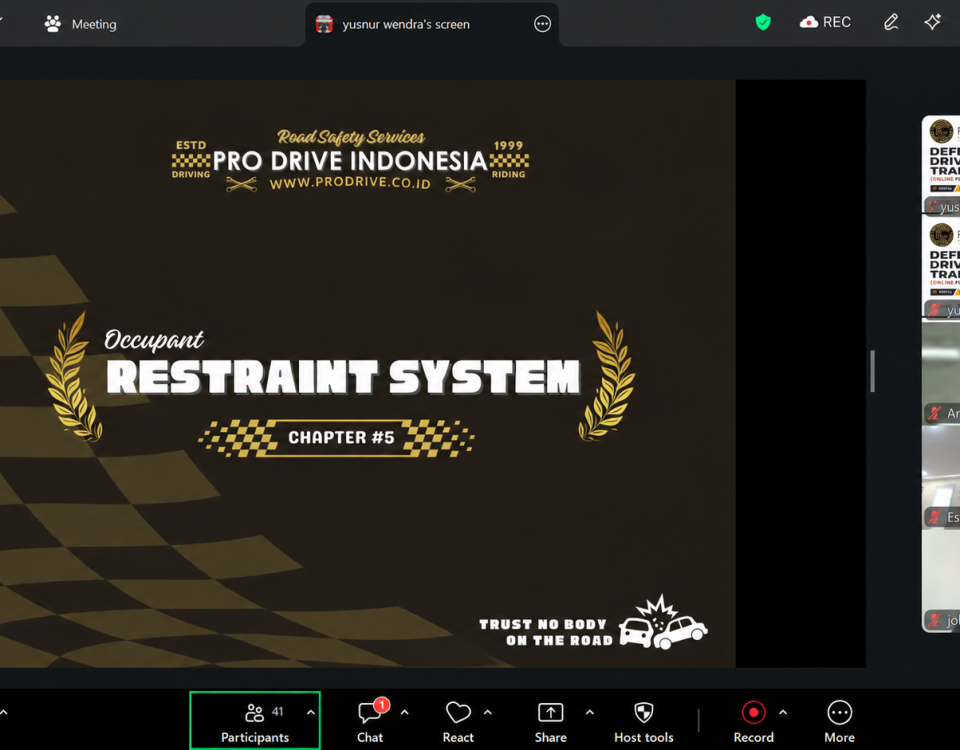Expand the React options chevron
Viewport: 960px width, 750px height.
[488, 713]
